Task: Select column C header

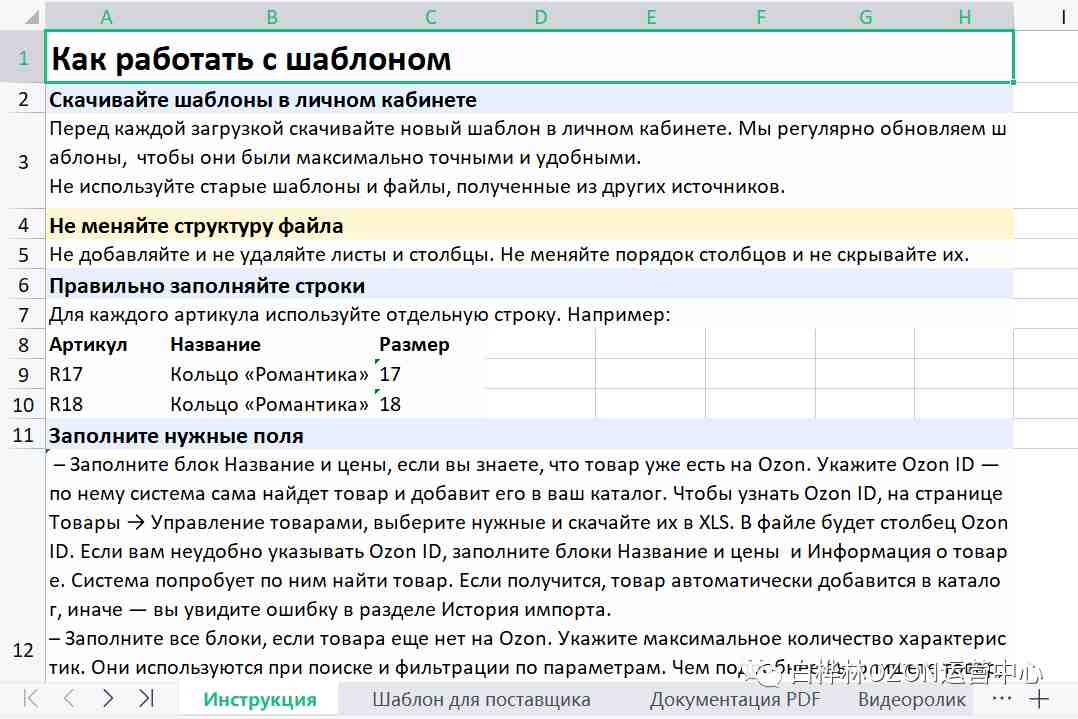Action: [x=431, y=16]
